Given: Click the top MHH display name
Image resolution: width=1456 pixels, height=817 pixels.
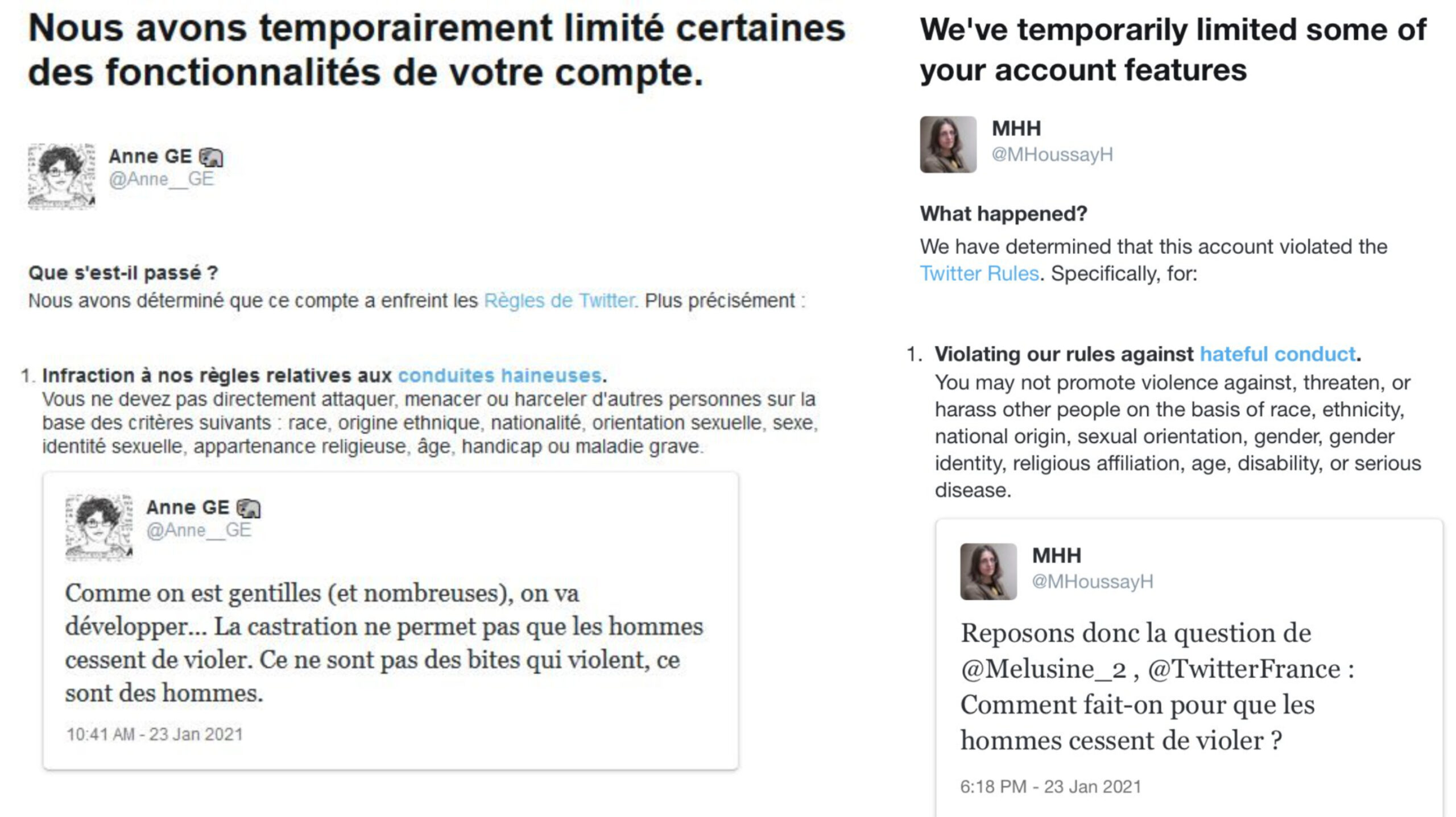Looking at the screenshot, I should [x=1016, y=128].
